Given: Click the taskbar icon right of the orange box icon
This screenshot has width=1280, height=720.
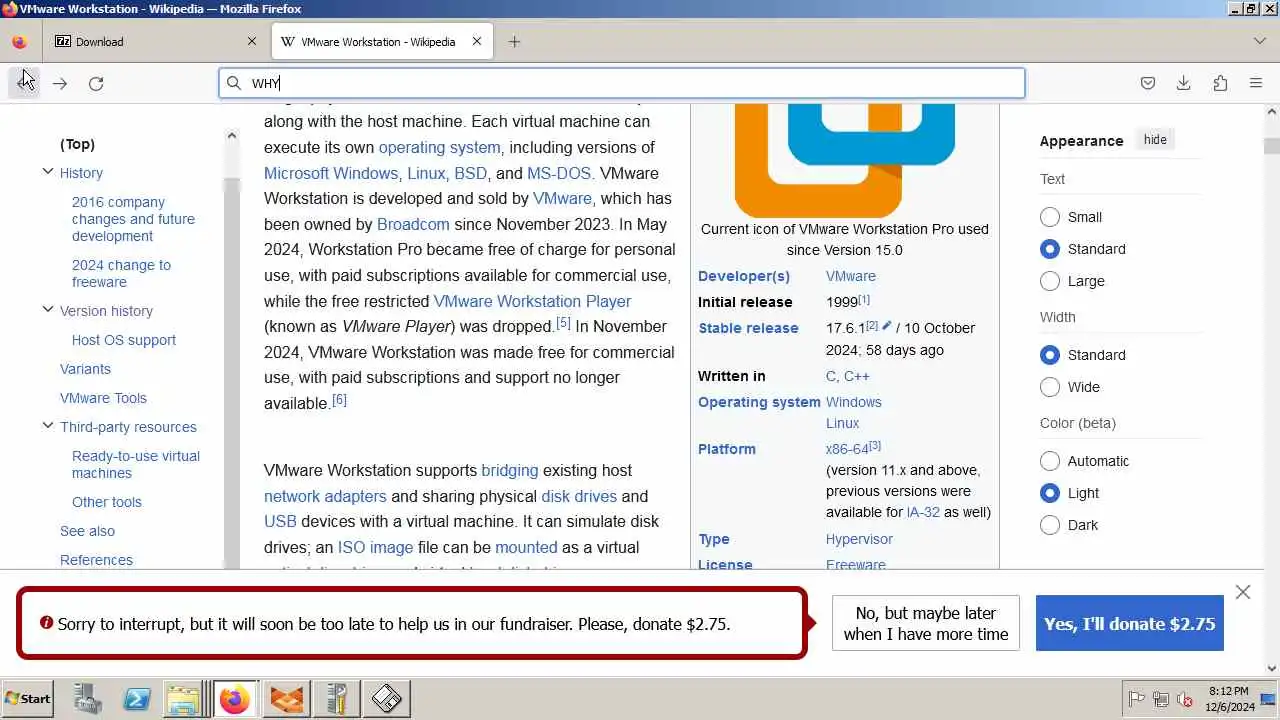Looking at the screenshot, I should (x=337, y=698).
